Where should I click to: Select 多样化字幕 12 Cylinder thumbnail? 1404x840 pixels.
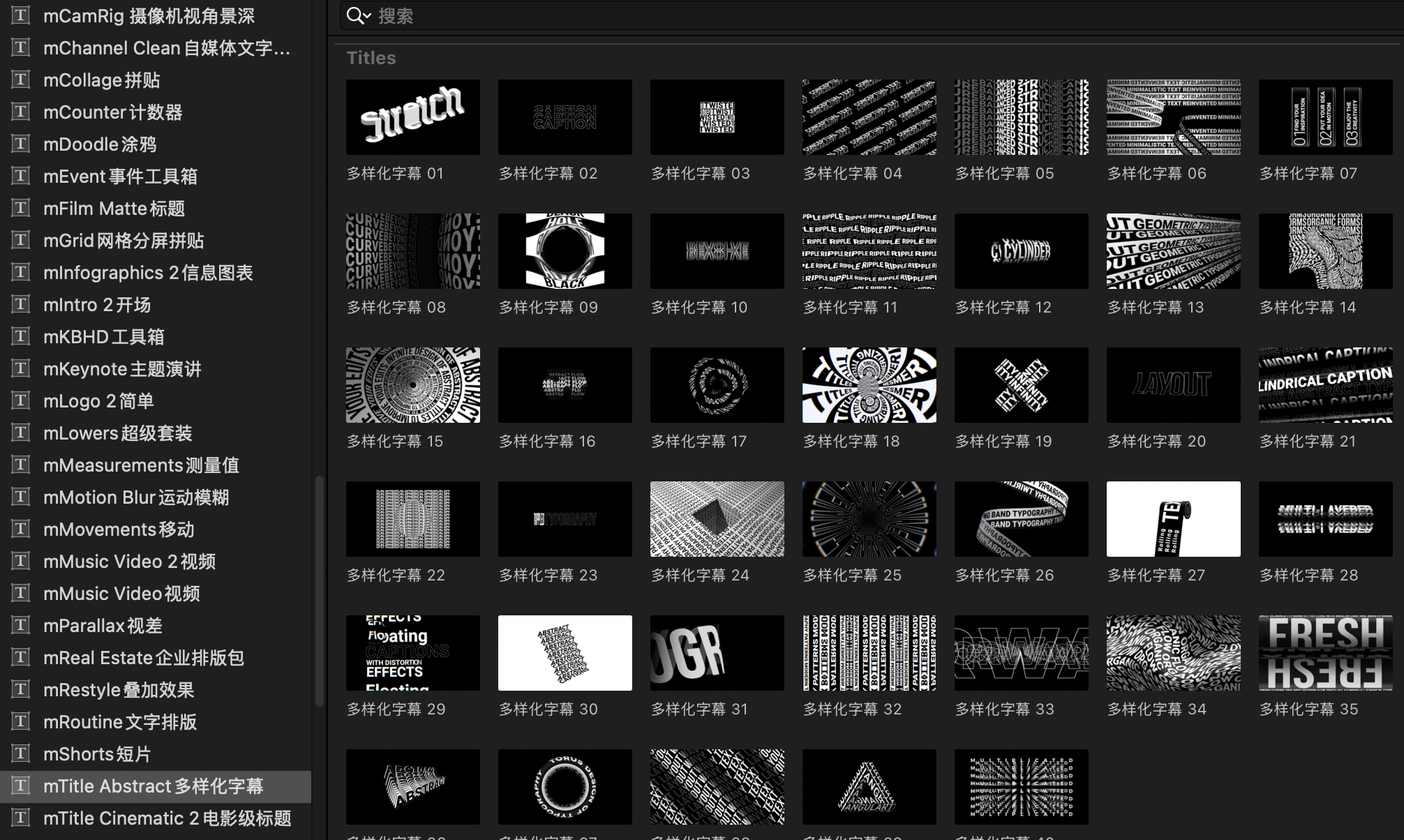pyautogui.click(x=1022, y=251)
